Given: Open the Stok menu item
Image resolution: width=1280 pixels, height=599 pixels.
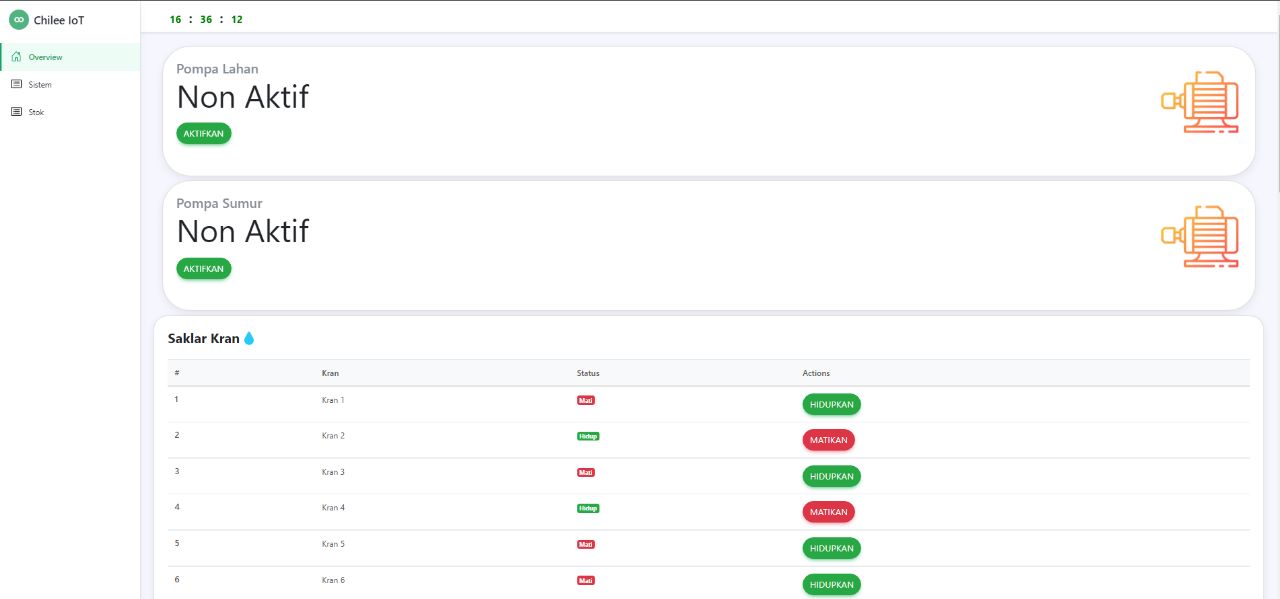Looking at the screenshot, I should (x=70, y=112).
